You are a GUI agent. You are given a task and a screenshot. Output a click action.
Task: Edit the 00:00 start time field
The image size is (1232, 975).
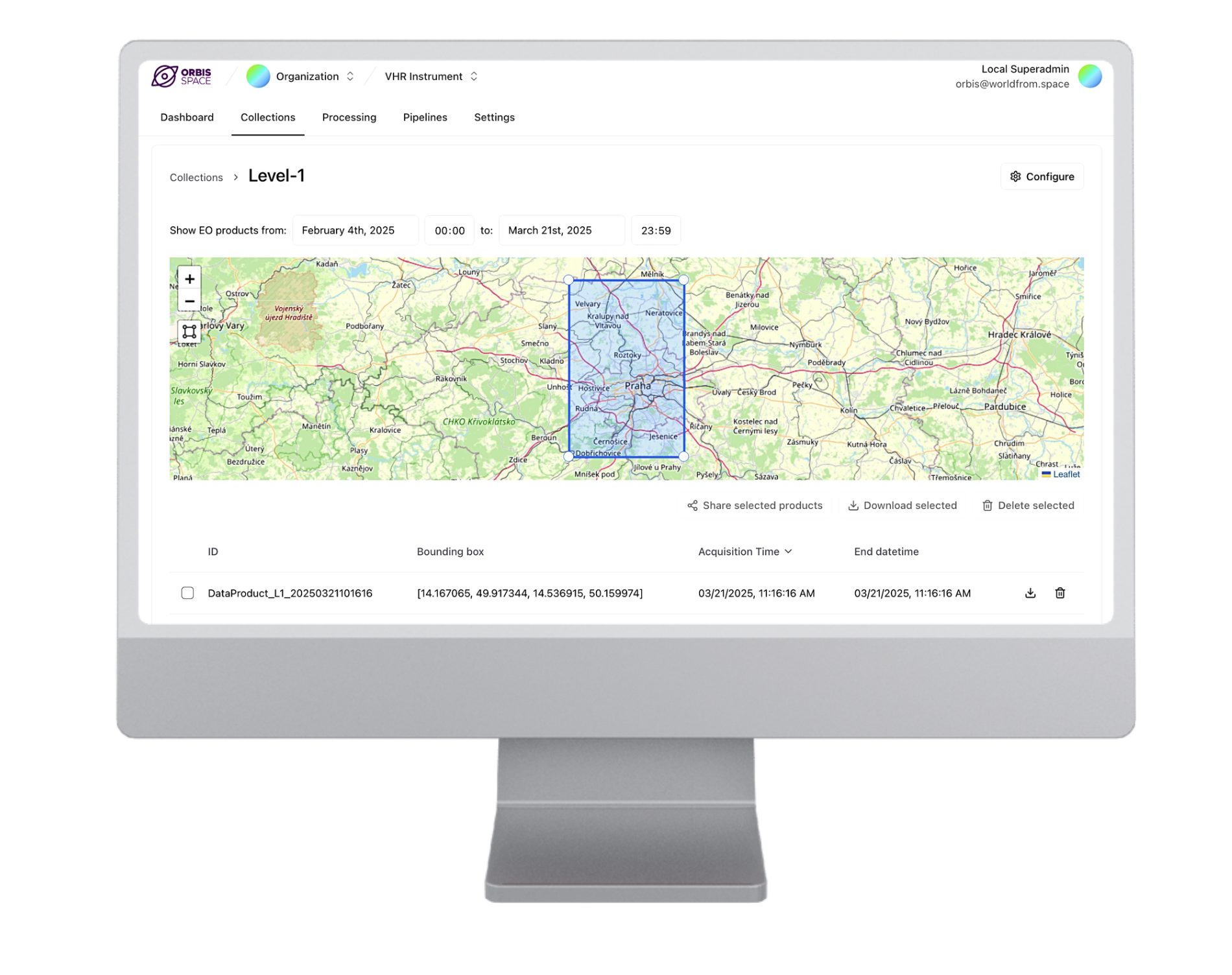[449, 230]
